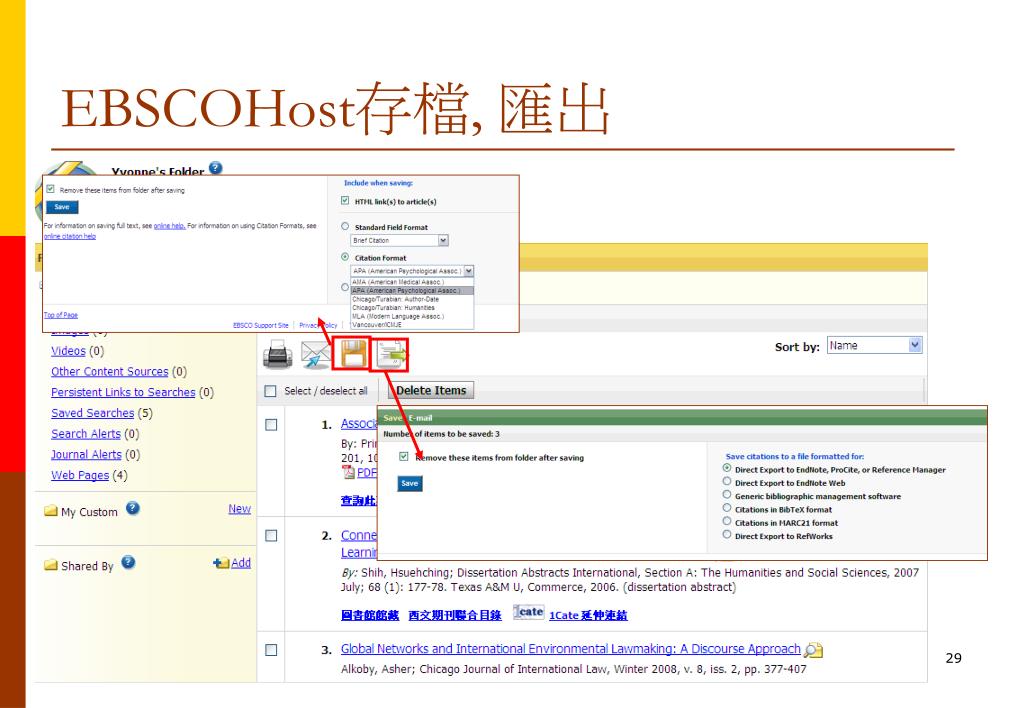Check the box for result 1
This screenshot has width=1023, height=708.
pyautogui.click(x=271, y=425)
